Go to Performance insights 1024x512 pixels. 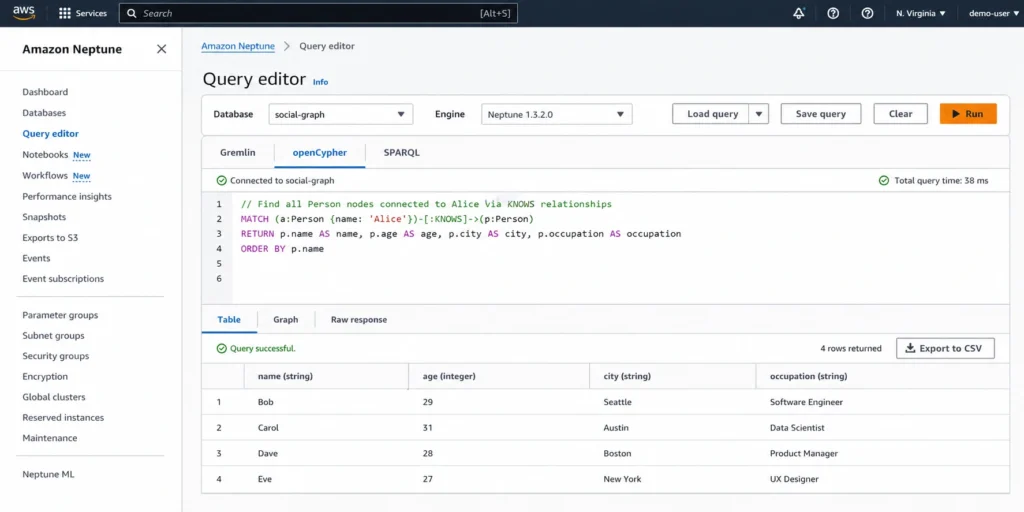(67, 197)
